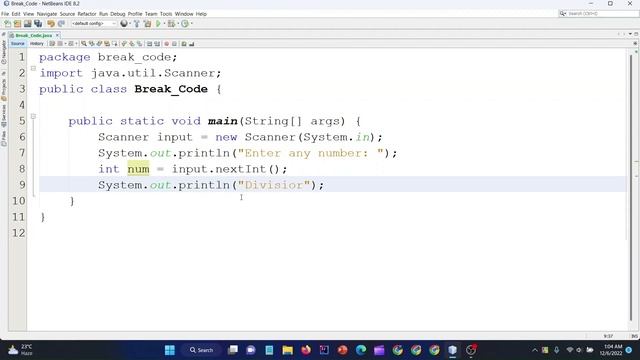Image resolution: width=640 pixels, height=360 pixels.
Task: Open the default config combo box
Action: click(x=94, y=24)
